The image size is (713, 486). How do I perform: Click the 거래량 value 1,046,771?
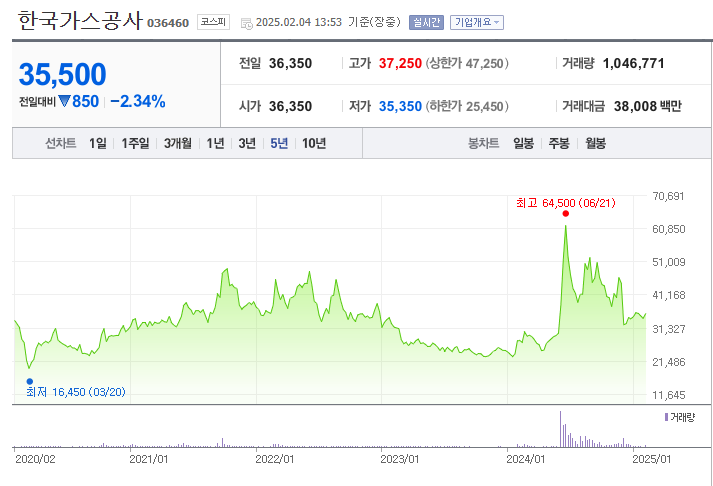pyautogui.click(x=633, y=63)
